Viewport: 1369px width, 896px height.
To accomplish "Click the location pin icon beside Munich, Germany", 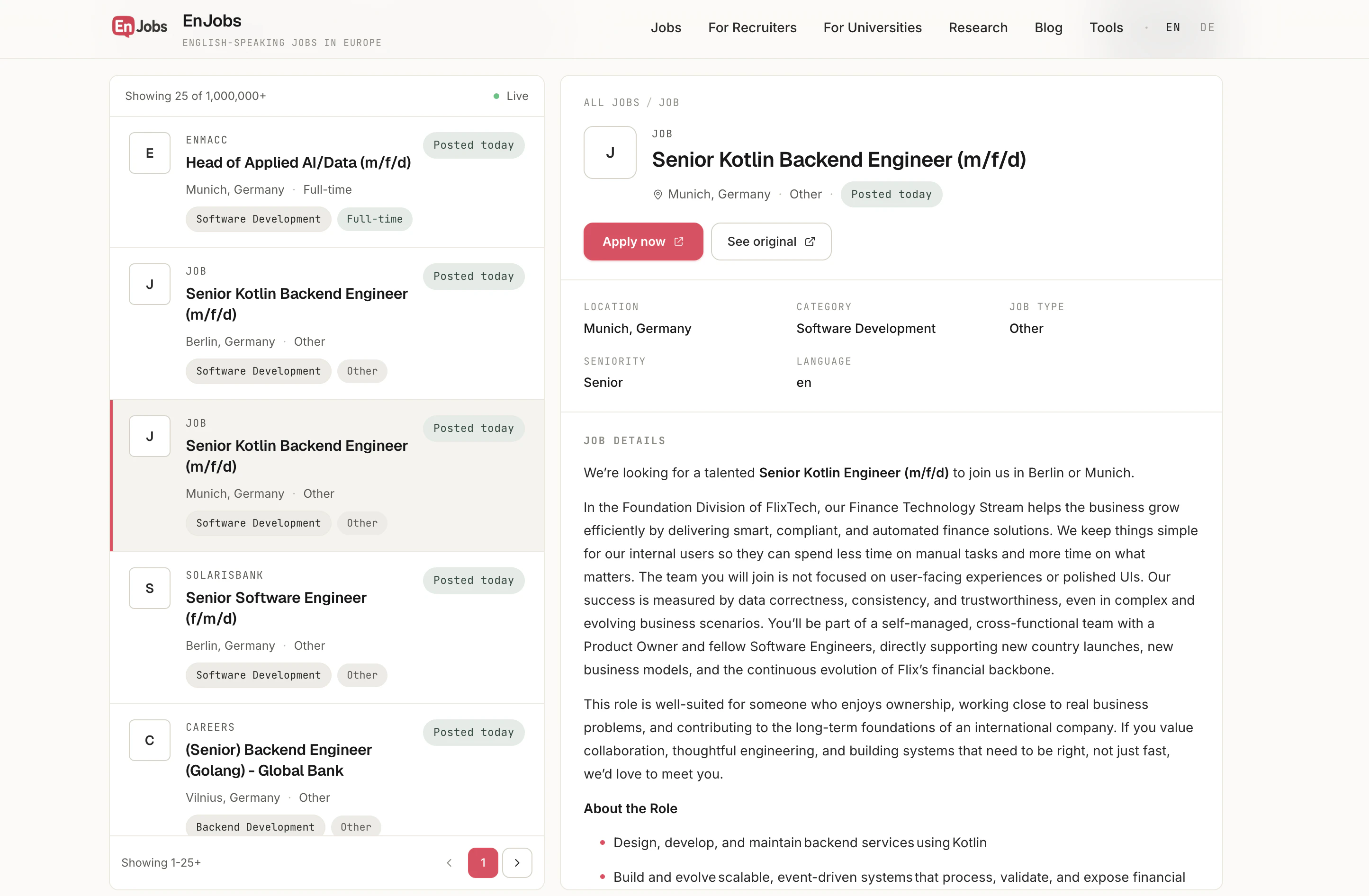I will 657,195.
